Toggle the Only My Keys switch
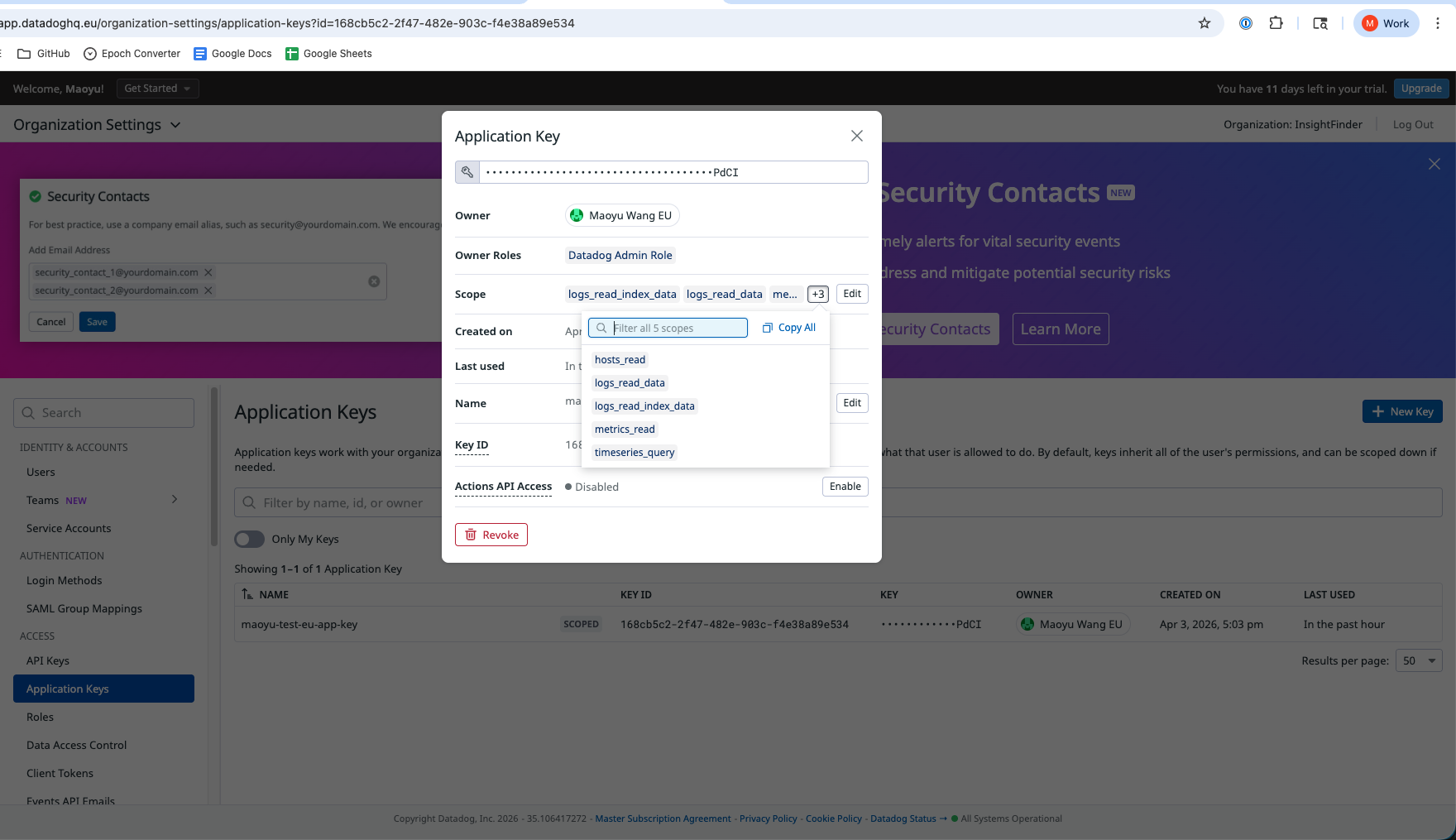The width and height of the screenshot is (1456, 840). (x=249, y=539)
